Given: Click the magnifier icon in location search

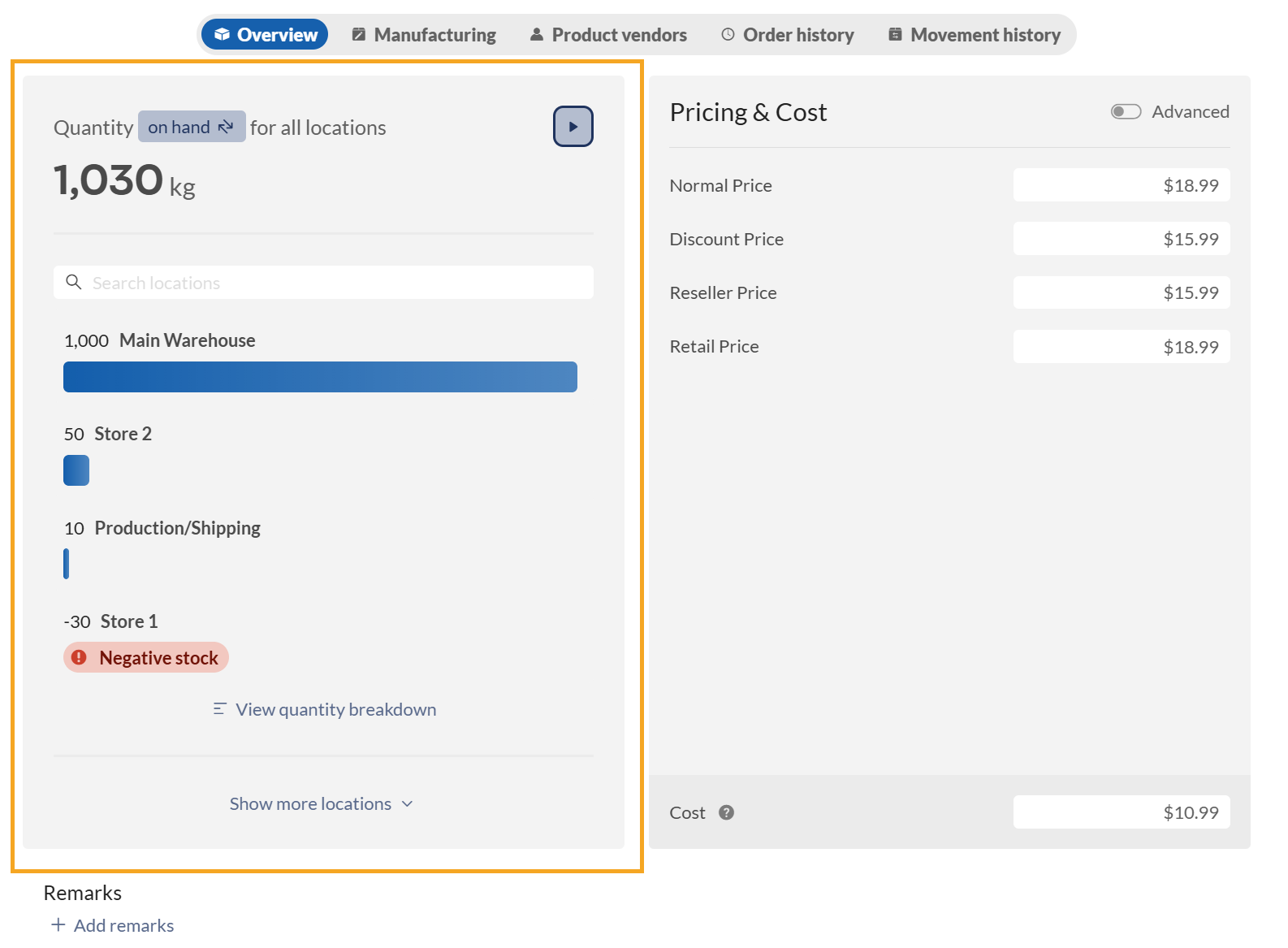Looking at the screenshot, I should pyautogui.click(x=74, y=282).
